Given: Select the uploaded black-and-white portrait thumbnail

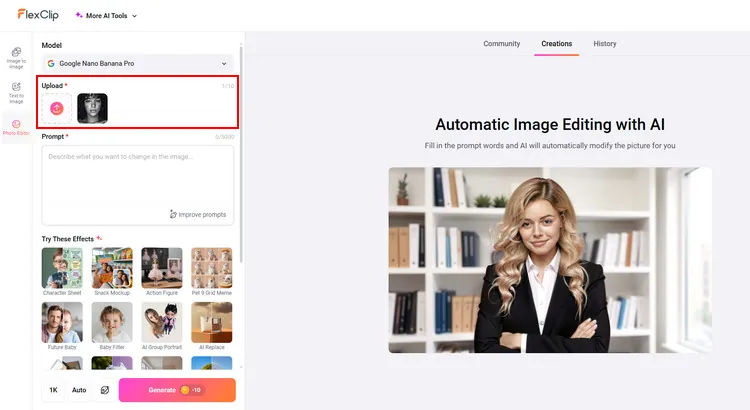Looking at the screenshot, I should tap(92, 108).
